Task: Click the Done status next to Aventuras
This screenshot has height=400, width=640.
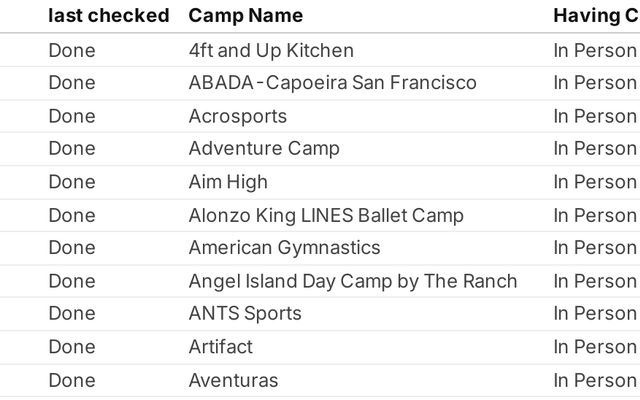Action: pos(72,380)
